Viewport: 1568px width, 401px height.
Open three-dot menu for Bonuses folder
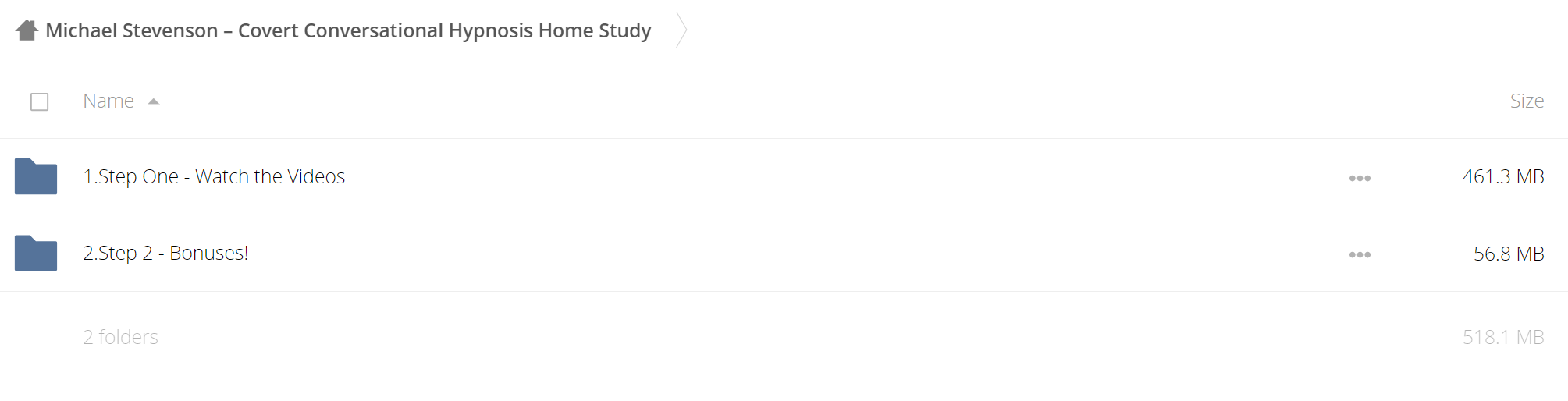coord(1360,255)
